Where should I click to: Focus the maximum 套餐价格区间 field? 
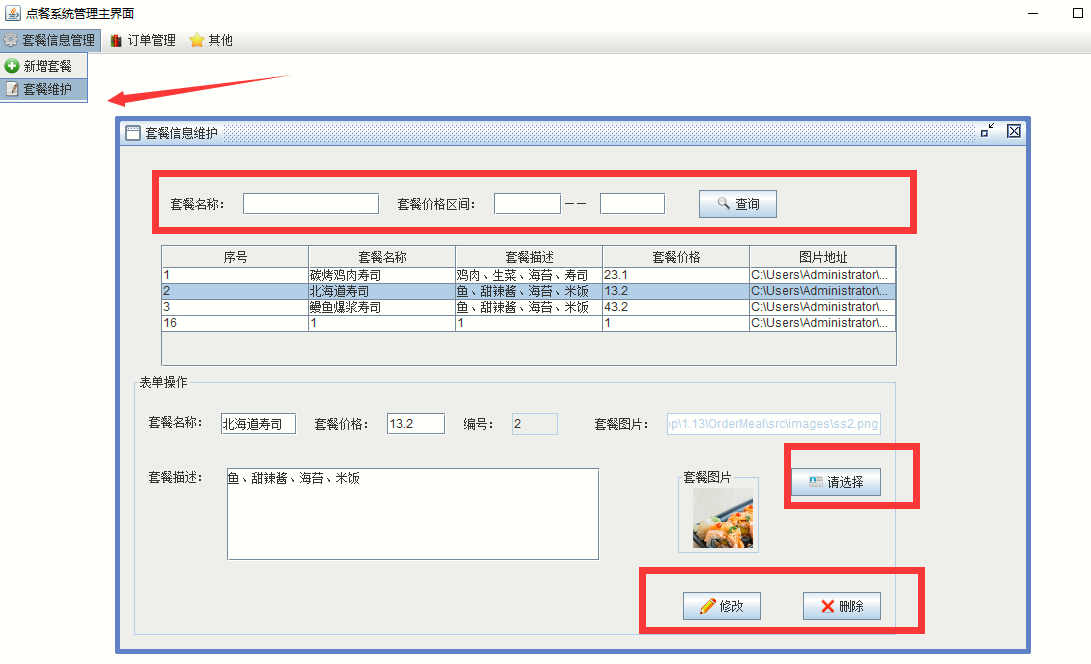point(632,204)
